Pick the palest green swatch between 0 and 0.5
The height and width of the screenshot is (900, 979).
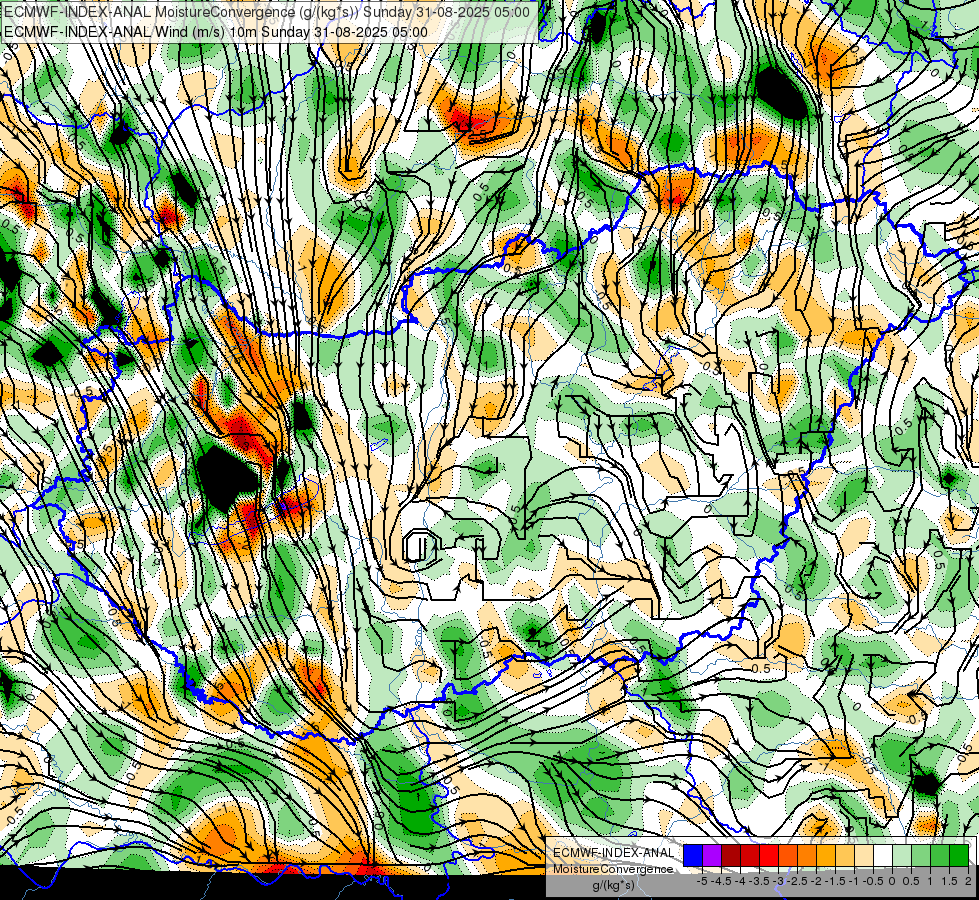pyautogui.click(x=902, y=856)
